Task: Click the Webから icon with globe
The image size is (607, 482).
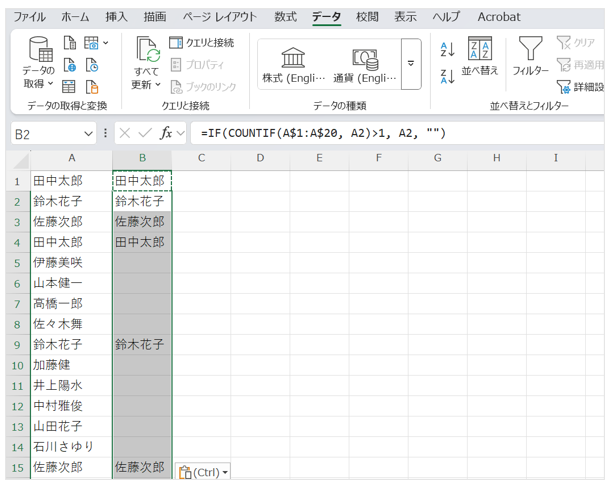Action: 70,65
